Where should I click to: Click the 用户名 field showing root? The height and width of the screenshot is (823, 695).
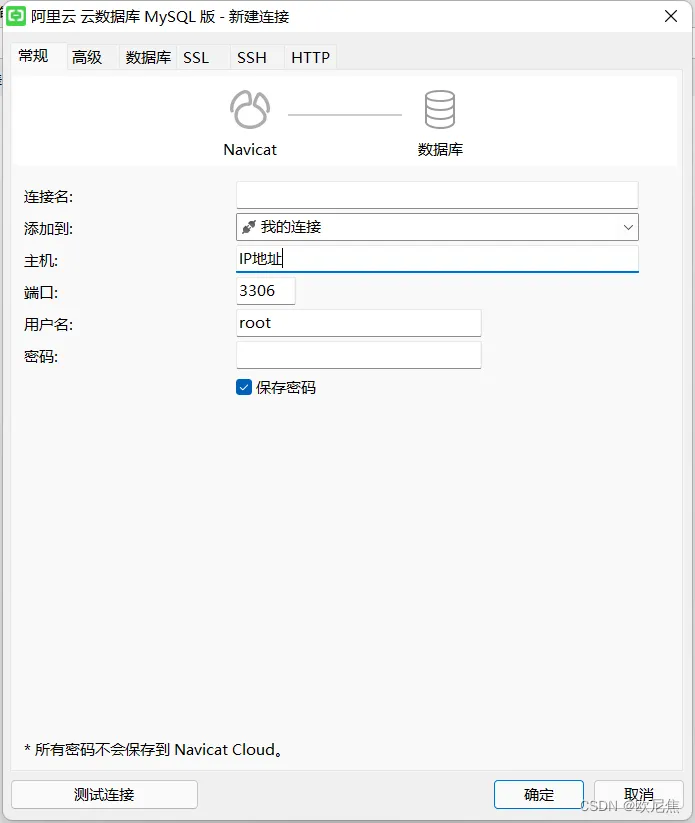point(359,323)
